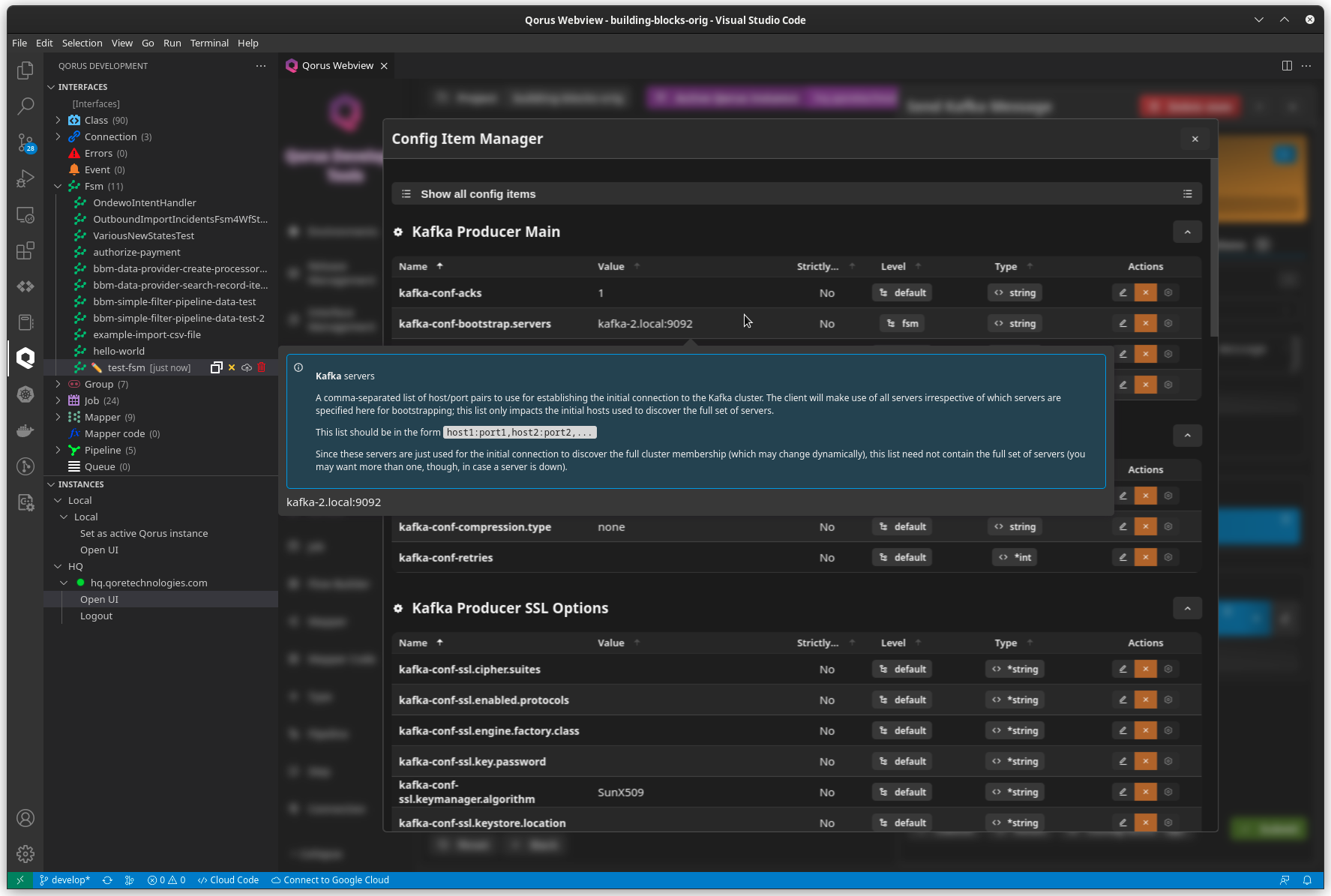Click Connect to Google Cloud in status bar
This screenshot has height=896, width=1331.
click(x=330, y=880)
